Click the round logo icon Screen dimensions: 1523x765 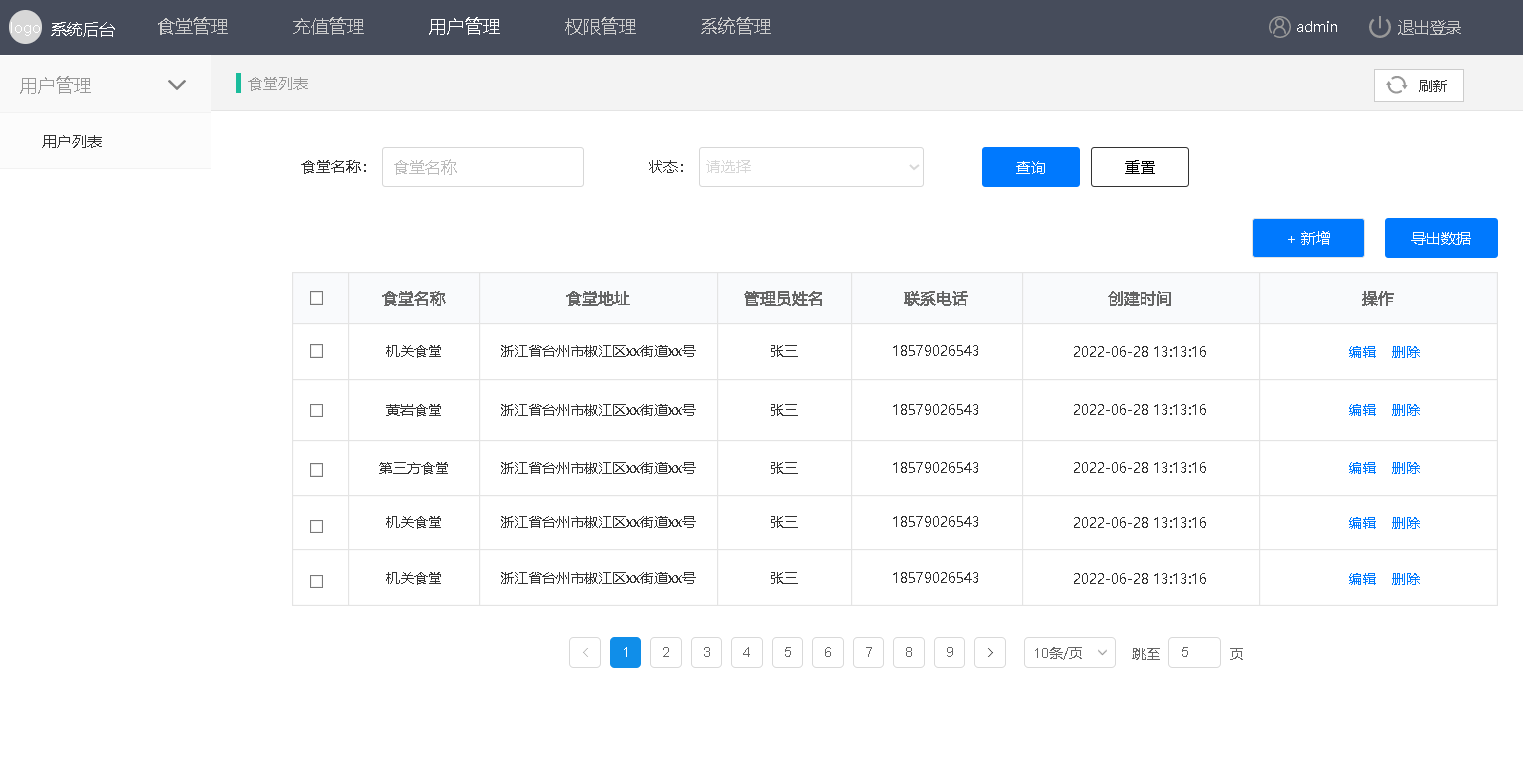[25, 28]
